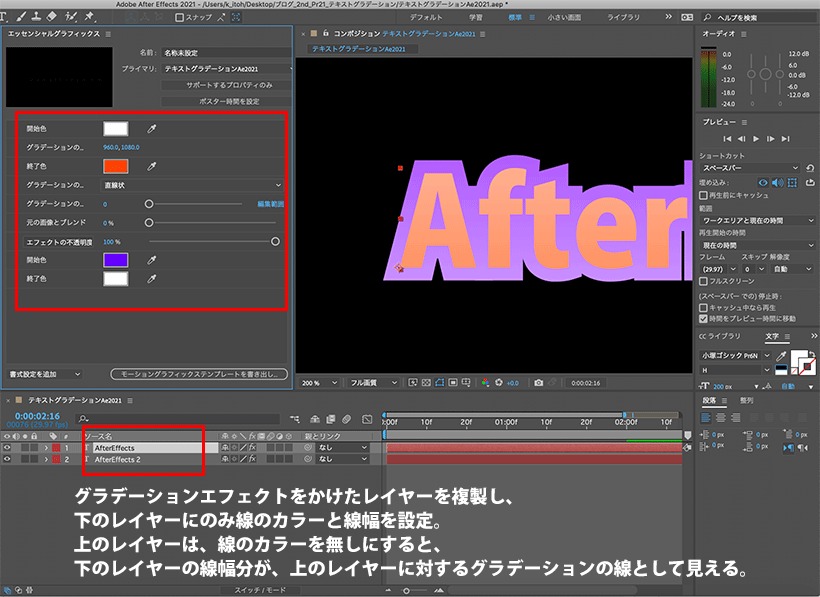Uncheck 時間をプレビュー時間に移動
Viewport: 820px width, 597px height.
[x=703, y=318]
